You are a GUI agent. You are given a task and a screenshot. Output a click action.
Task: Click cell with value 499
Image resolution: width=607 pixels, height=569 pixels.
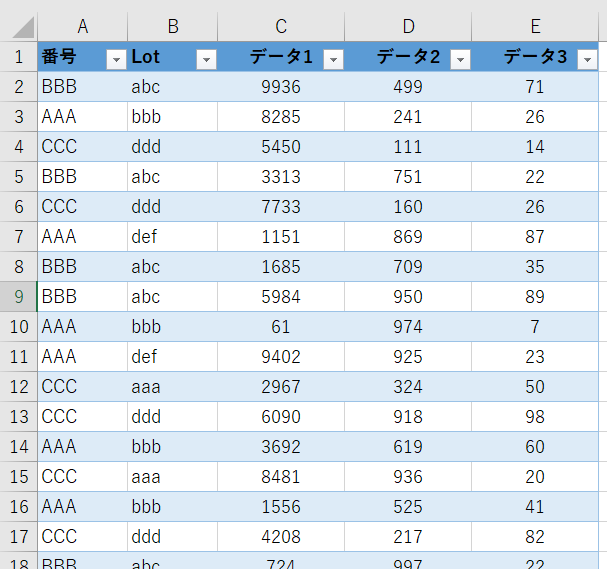(408, 87)
